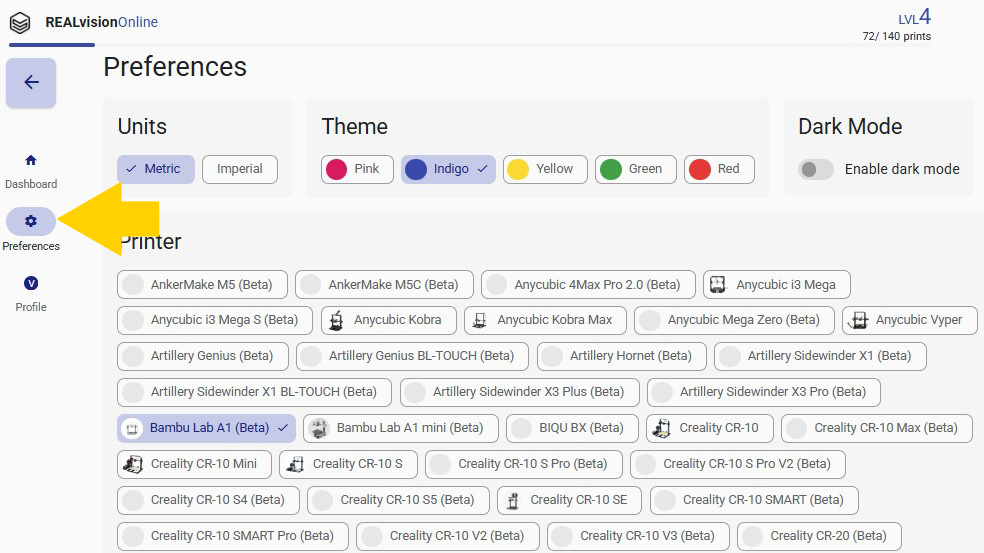Choose Creality CR-10 S4 (Beta) printer
Viewport: 984px width, 553px height.
pos(208,500)
